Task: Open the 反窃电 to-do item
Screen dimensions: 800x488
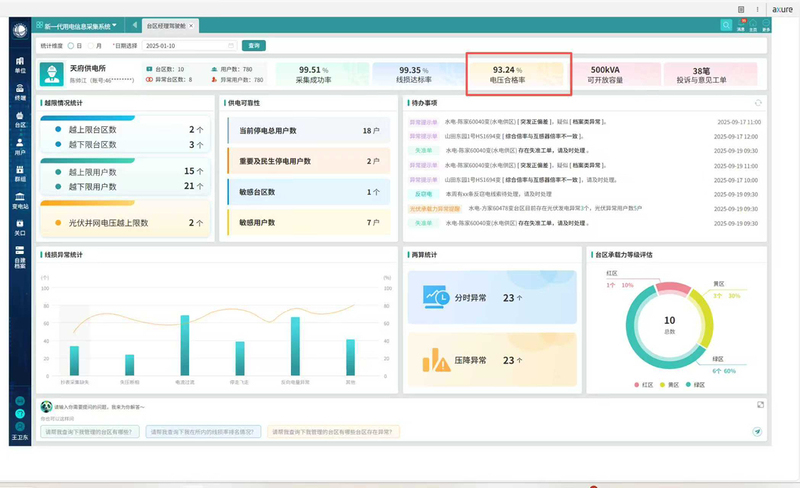Action: point(584,194)
